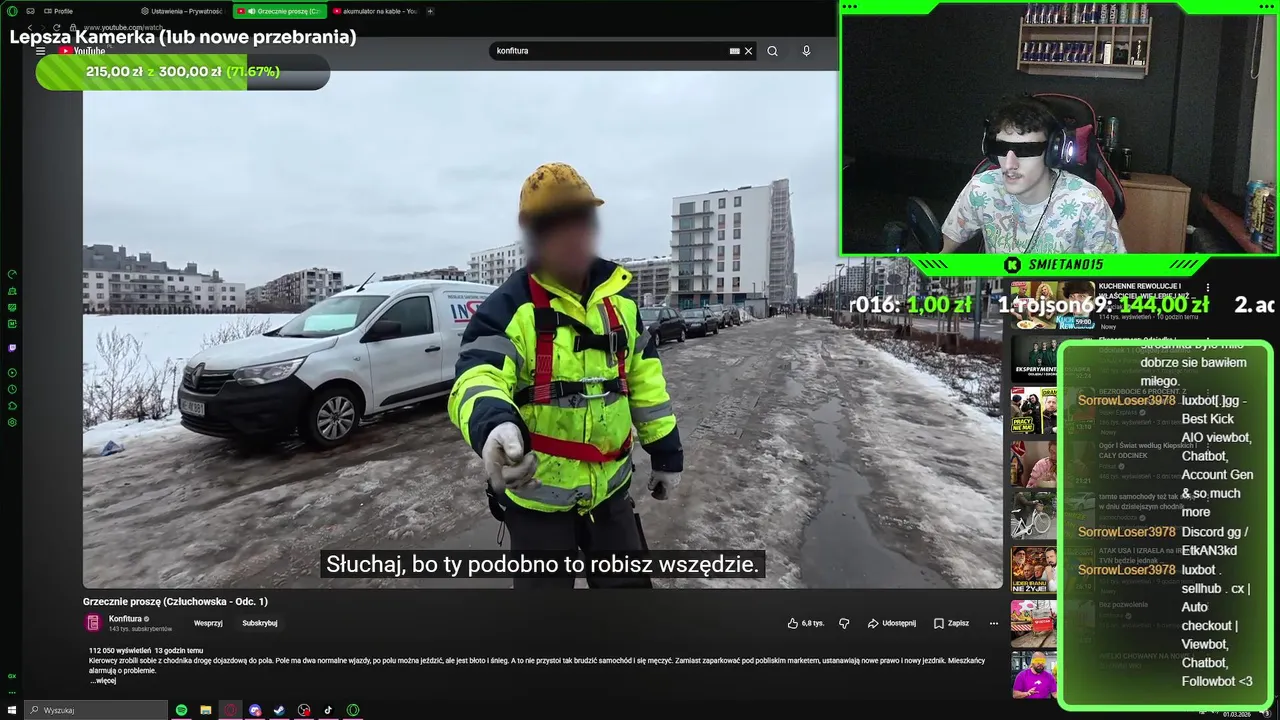Open Twitch panel in Opera sidebar

[x=12, y=348]
